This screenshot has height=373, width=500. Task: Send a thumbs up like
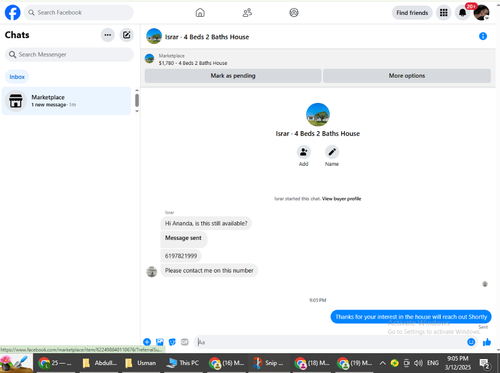click(x=487, y=342)
